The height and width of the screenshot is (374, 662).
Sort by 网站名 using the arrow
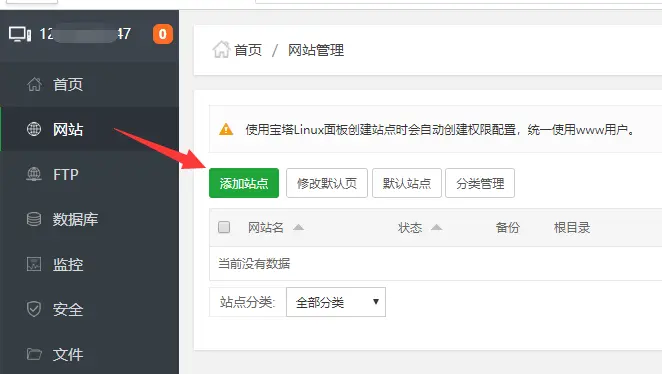(298, 228)
